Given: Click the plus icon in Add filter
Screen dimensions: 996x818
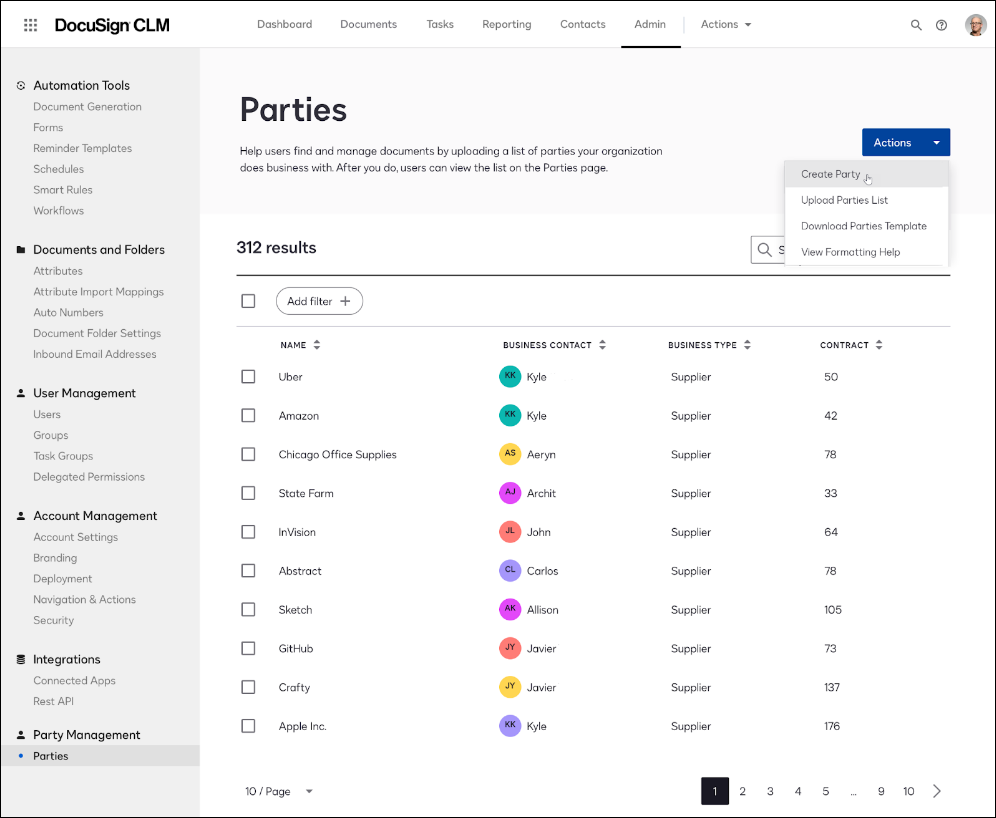Looking at the screenshot, I should pyautogui.click(x=346, y=301).
